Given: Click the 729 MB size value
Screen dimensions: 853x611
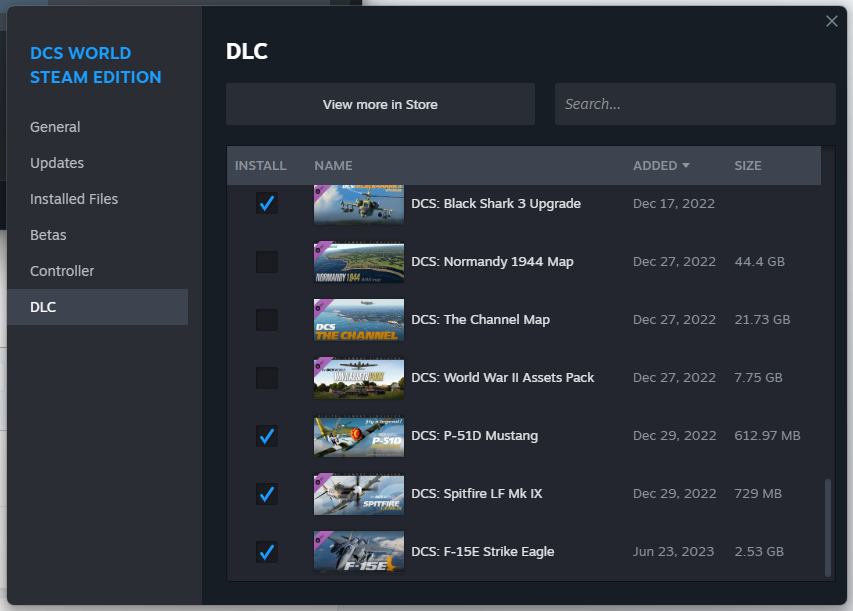Looking at the screenshot, I should coord(758,494).
